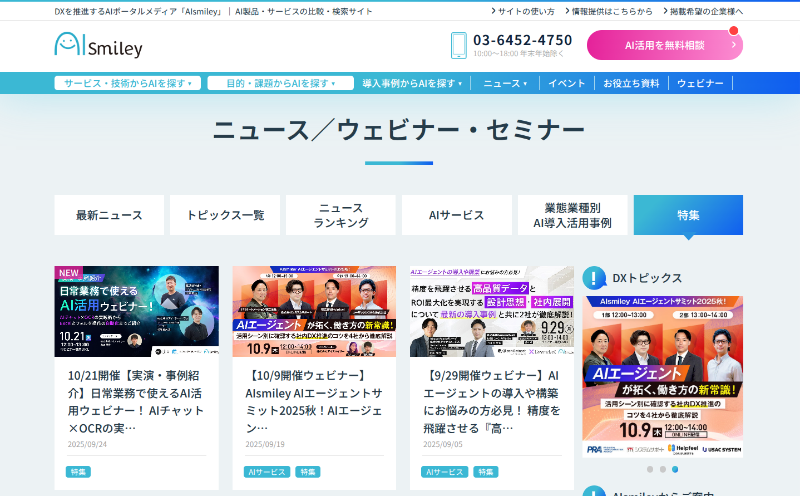The width and height of the screenshot is (800, 496).
Task: Click the date 2025/09/24
Action: 87,444
